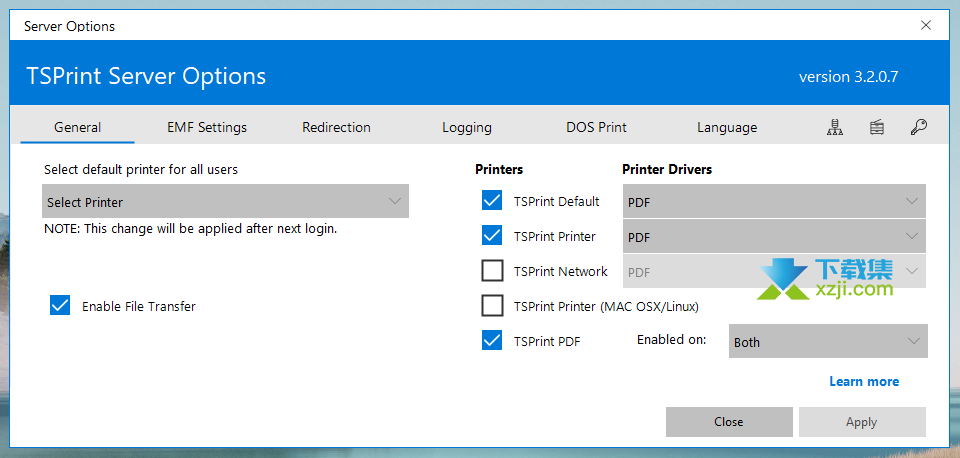Viewport: 960px width, 458px height.
Task: Select the DOS Print tab
Action: 596,127
